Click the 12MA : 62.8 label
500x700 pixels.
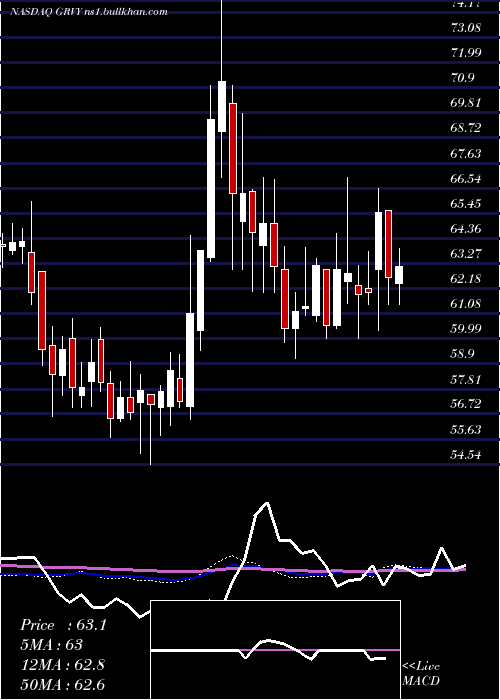tap(62, 664)
